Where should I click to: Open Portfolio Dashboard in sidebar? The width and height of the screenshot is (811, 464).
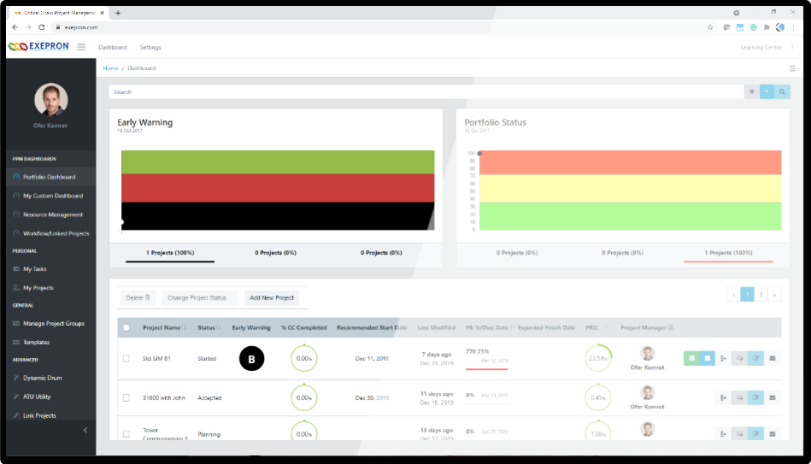(51, 177)
